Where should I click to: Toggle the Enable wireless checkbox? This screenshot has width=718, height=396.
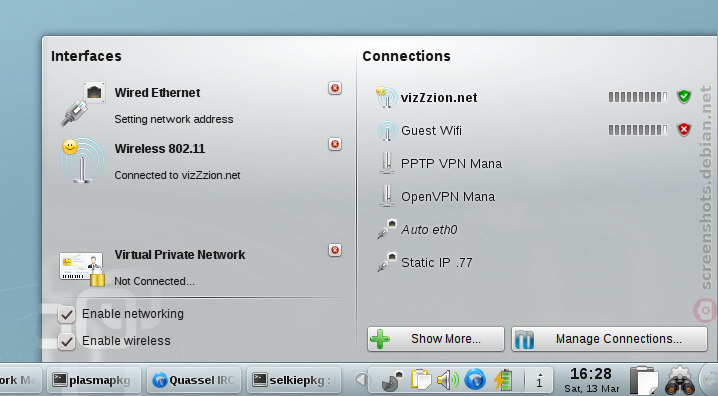click(67, 342)
